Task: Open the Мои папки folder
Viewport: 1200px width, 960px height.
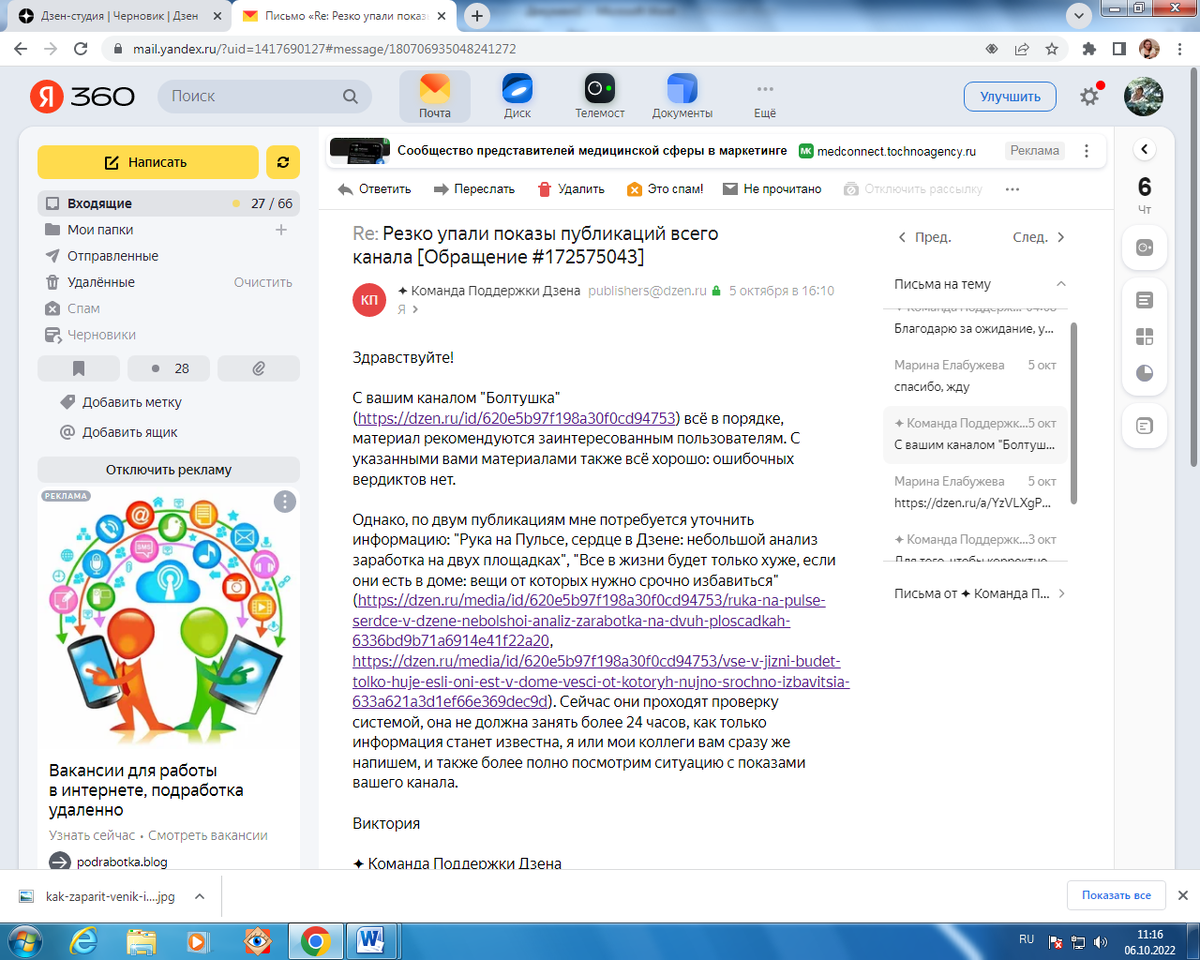Action: pos(100,230)
